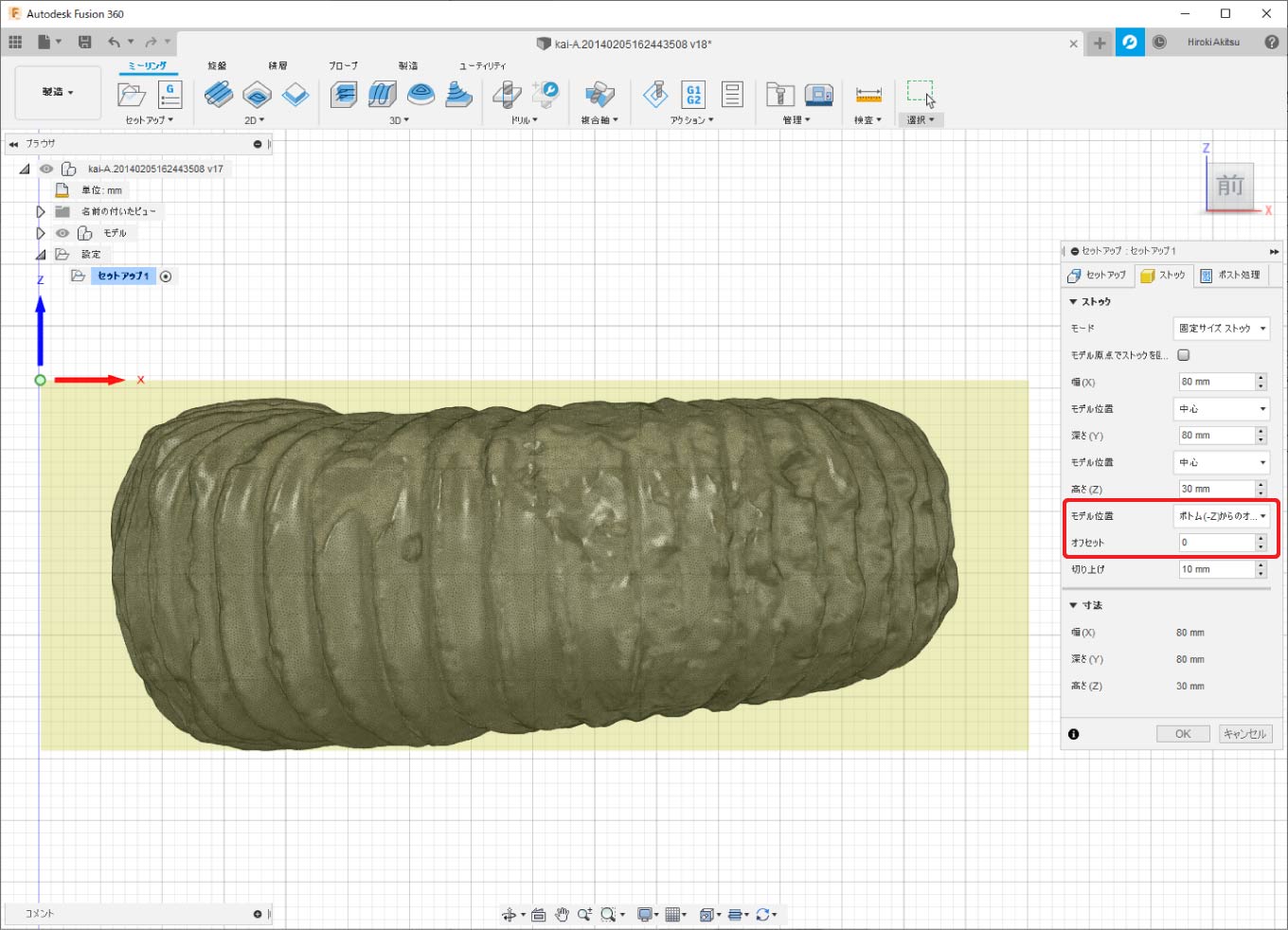Image resolution: width=1288 pixels, height=930 pixels.
Task: Toggle eye visibility for モデル in browser
Action: (x=63, y=233)
